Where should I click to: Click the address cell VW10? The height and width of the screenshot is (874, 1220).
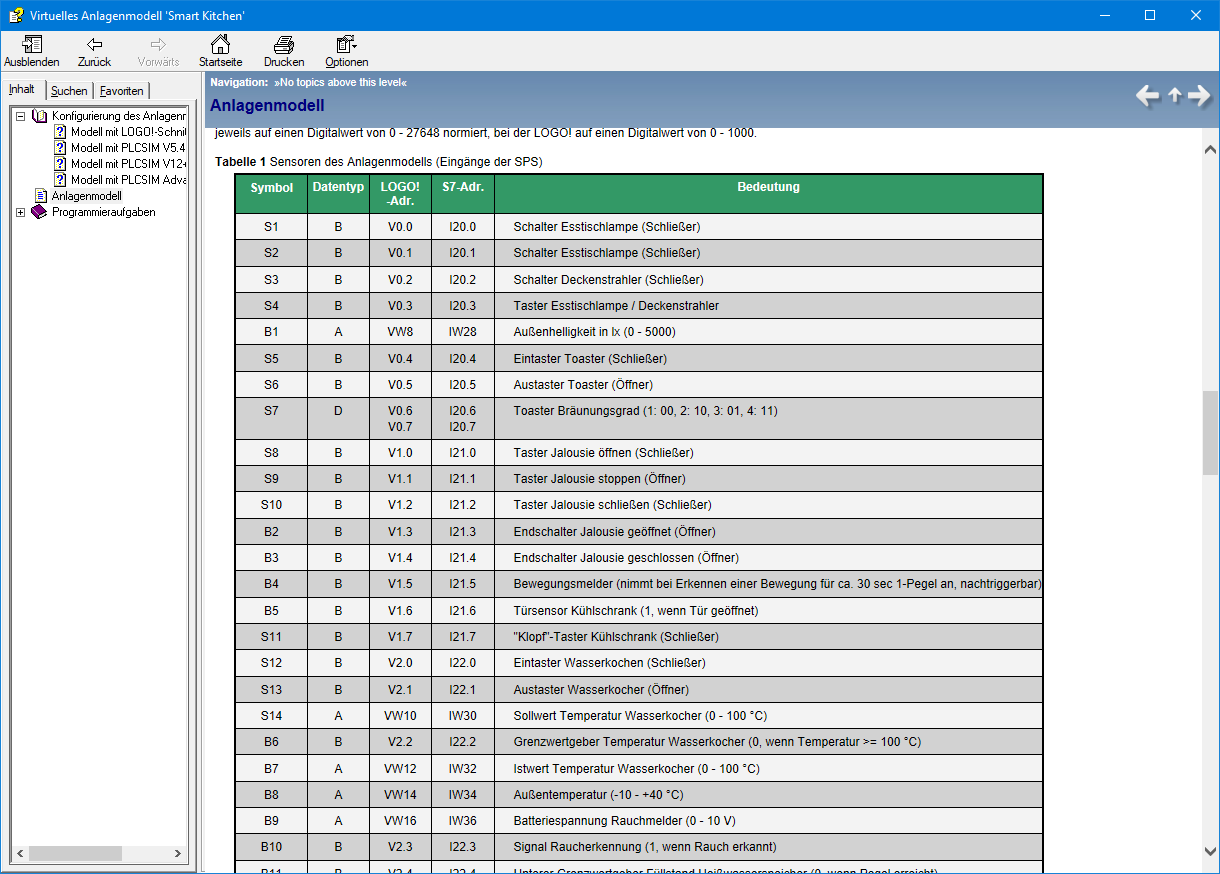pyautogui.click(x=400, y=716)
